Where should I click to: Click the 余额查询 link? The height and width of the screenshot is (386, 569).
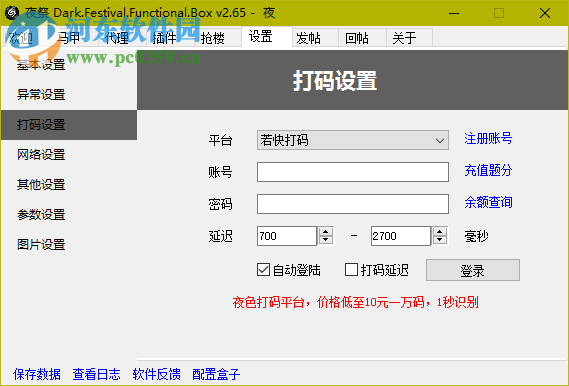pos(488,202)
